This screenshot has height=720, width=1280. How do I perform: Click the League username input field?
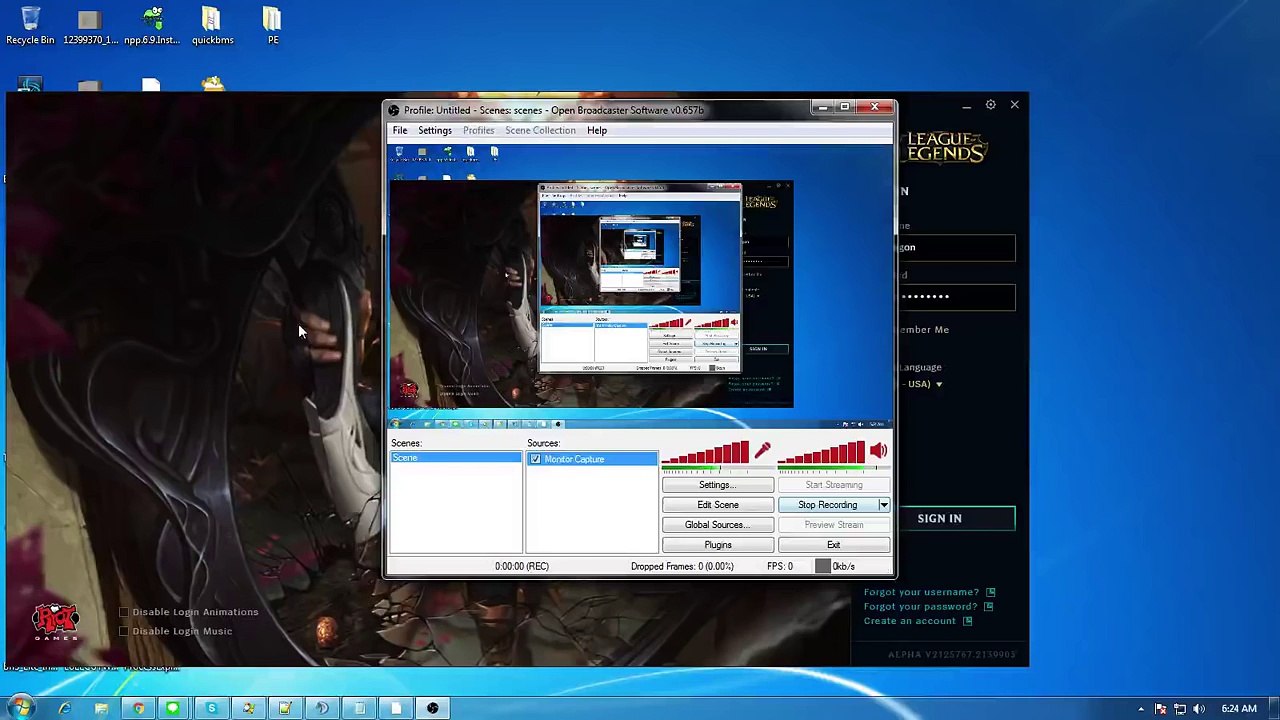956,248
